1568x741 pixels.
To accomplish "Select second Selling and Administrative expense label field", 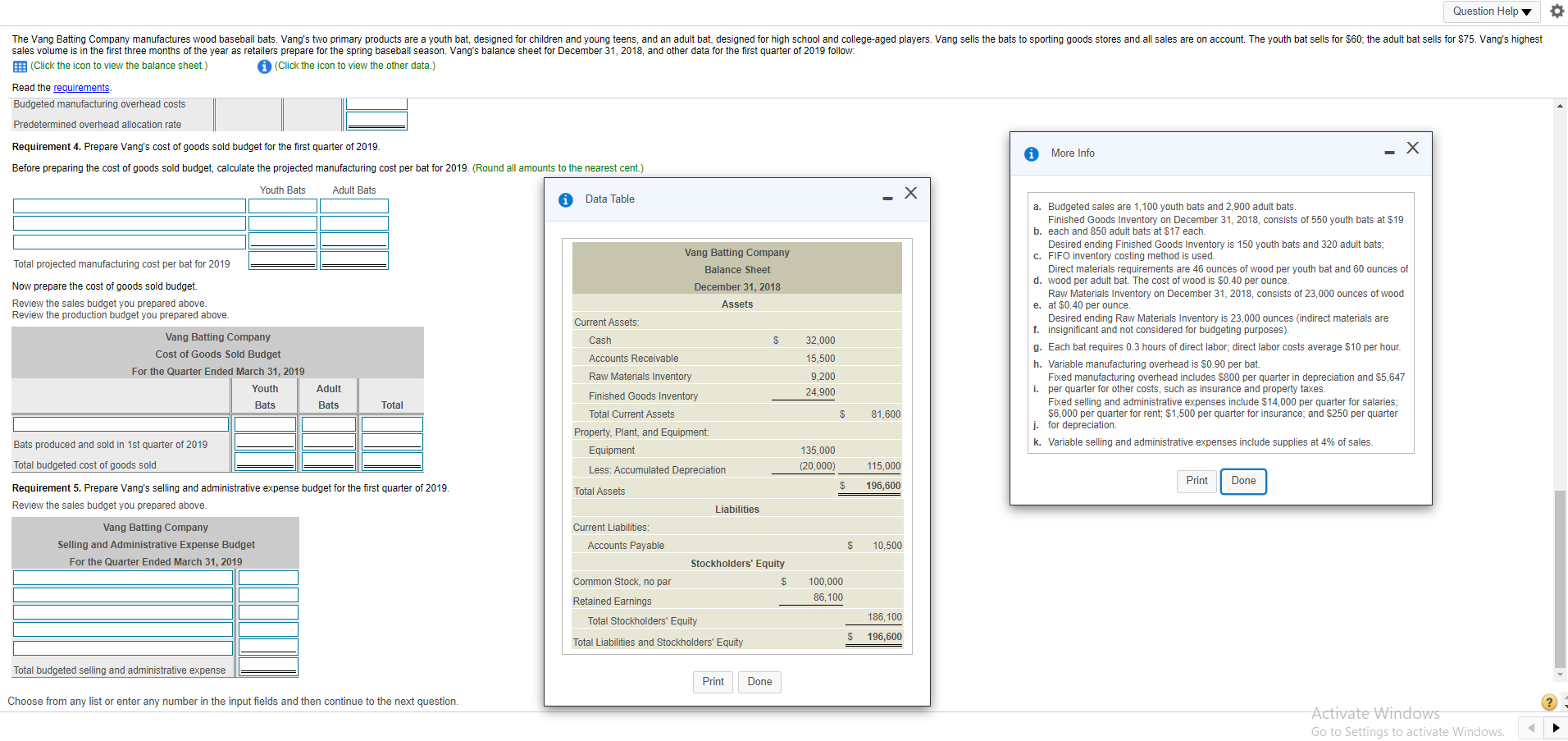I will tap(123, 595).
